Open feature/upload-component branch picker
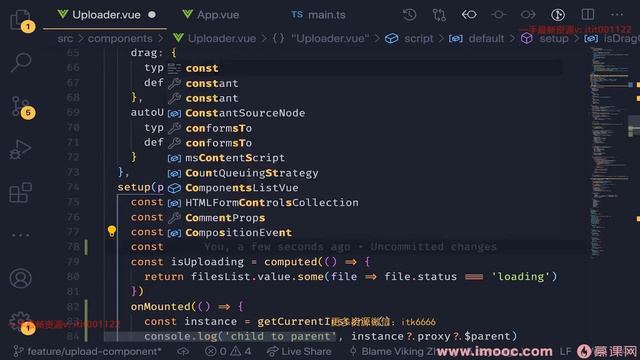The height and width of the screenshot is (360, 640). pos(87,351)
